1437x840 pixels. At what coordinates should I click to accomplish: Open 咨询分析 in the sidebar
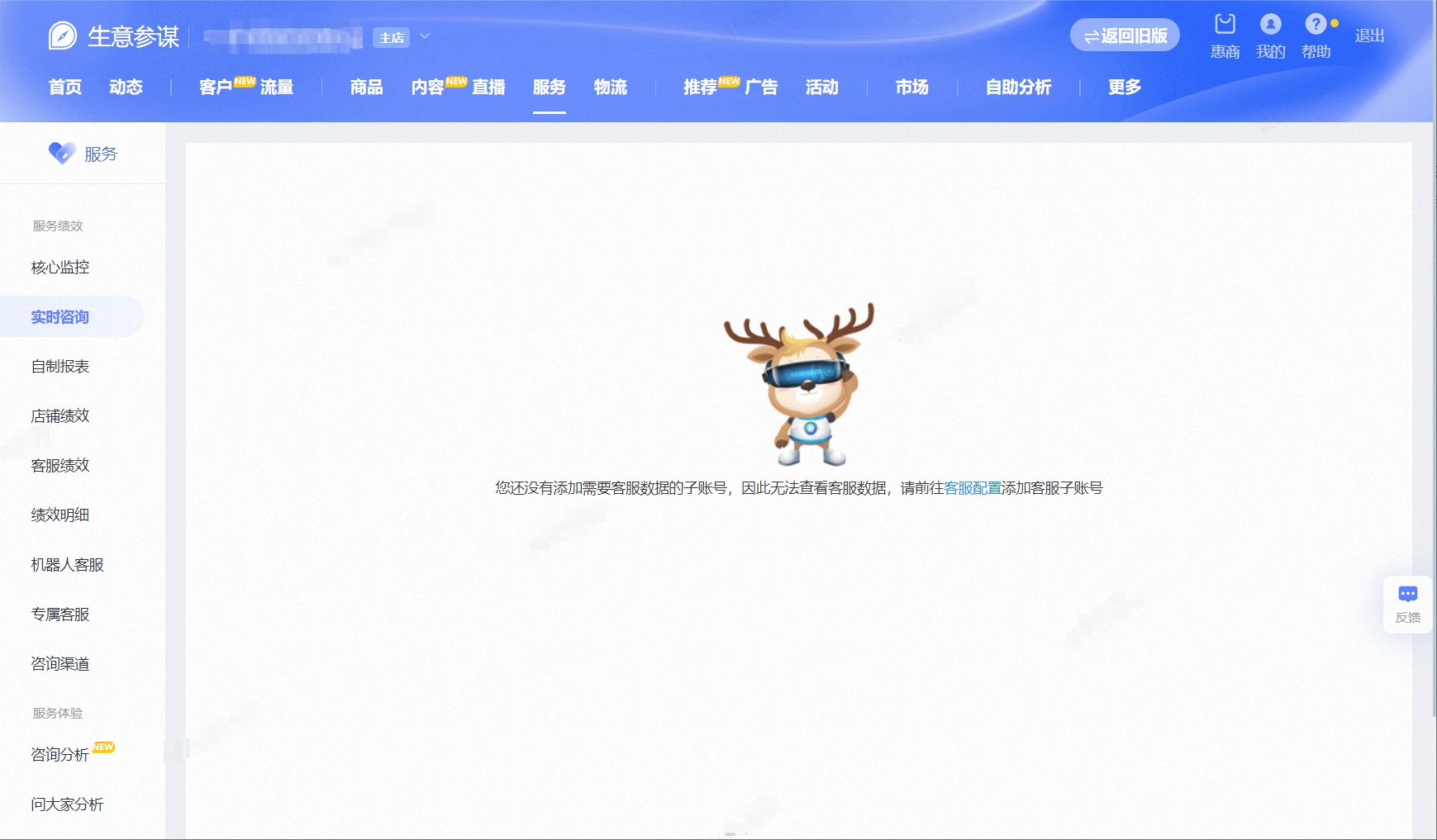(60, 754)
